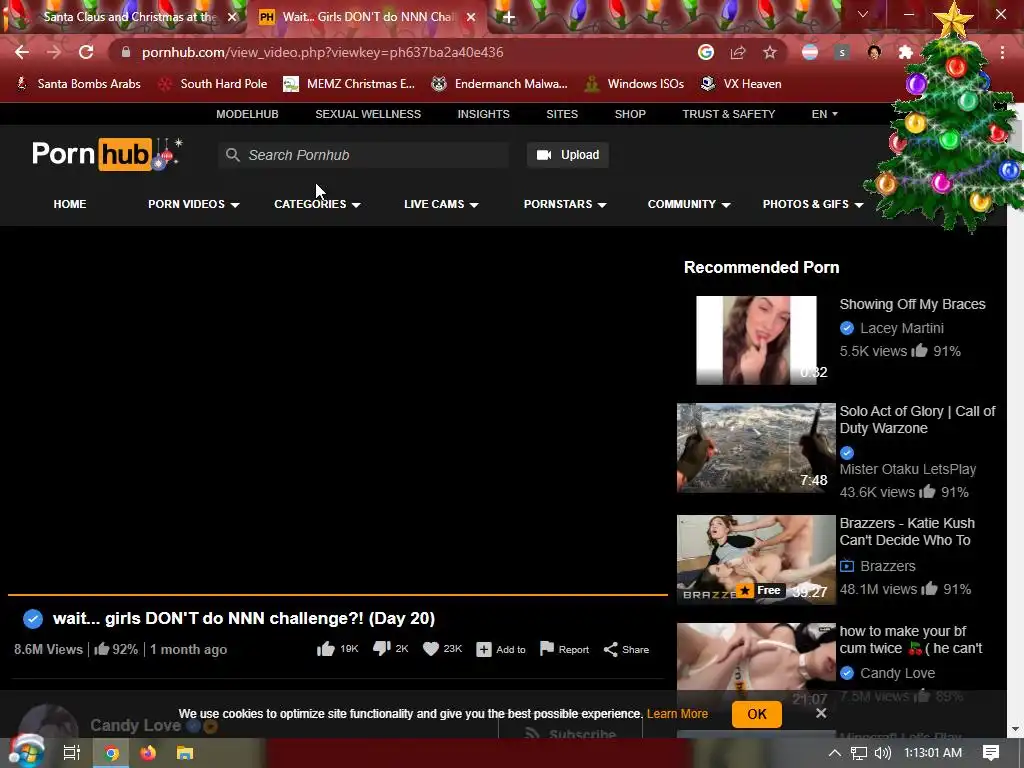
Task: Click the Add to plus icon
Action: [x=483, y=649]
